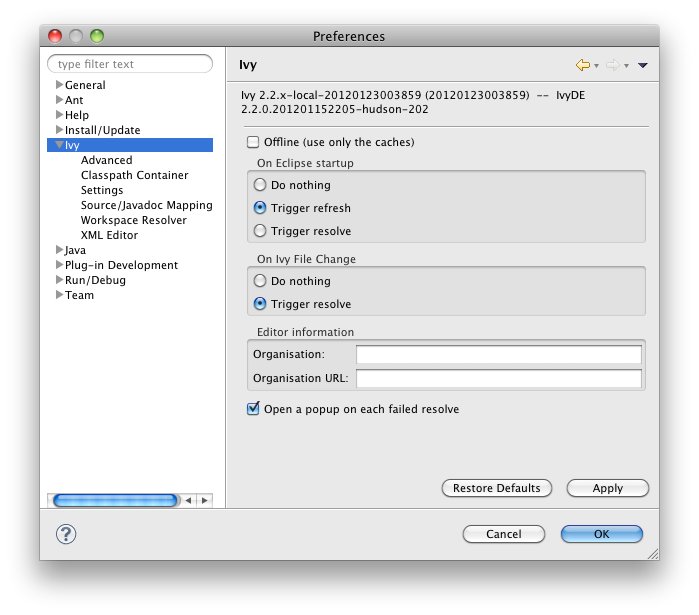This screenshot has width=699, height=615.
Task: Click the forward navigation arrow icon
Action: (612, 65)
